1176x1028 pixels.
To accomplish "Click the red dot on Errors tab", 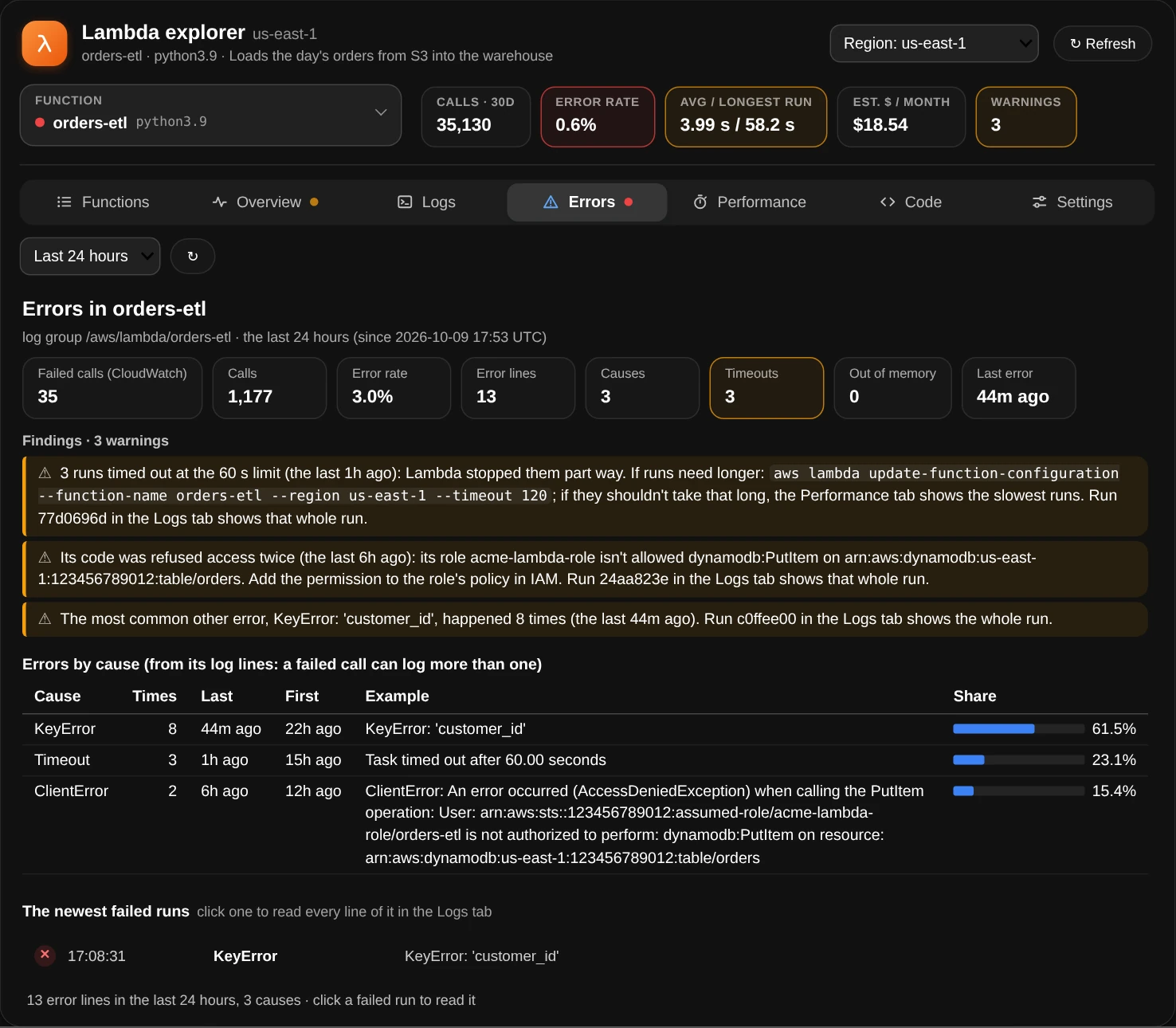I will click(x=629, y=202).
